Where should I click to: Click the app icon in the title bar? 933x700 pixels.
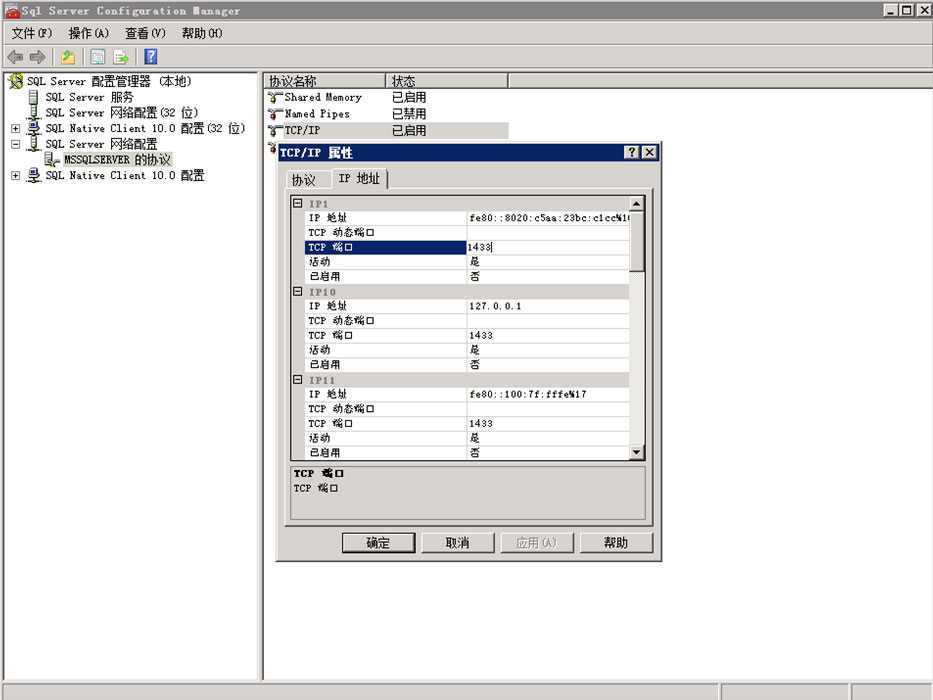[12, 10]
